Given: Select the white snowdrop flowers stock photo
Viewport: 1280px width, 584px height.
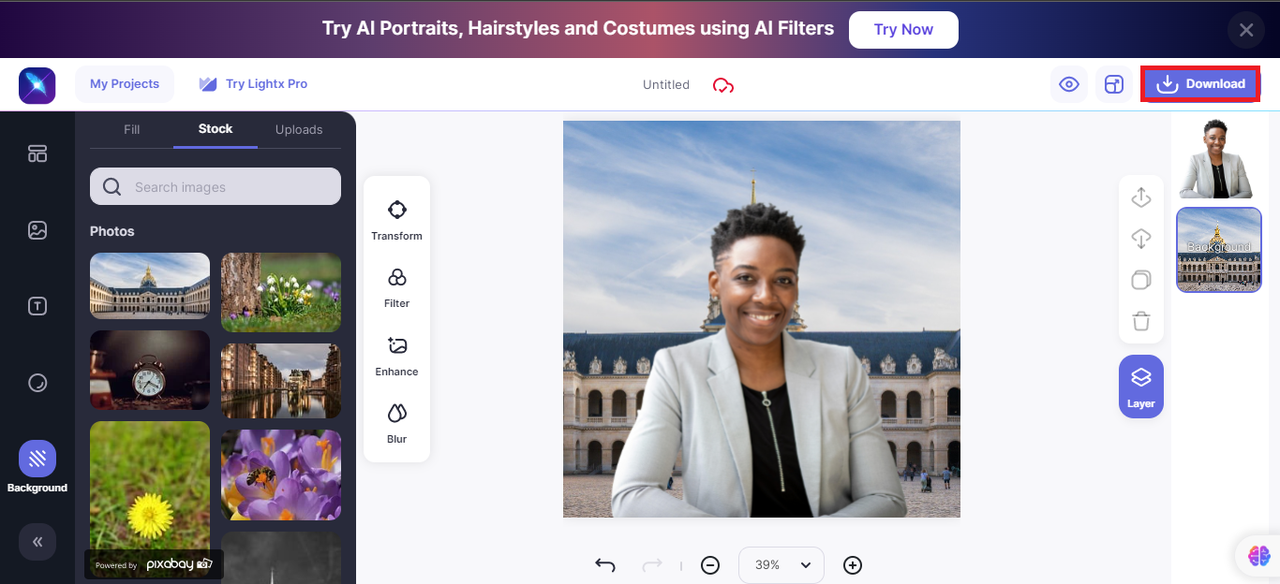Looking at the screenshot, I should (281, 292).
